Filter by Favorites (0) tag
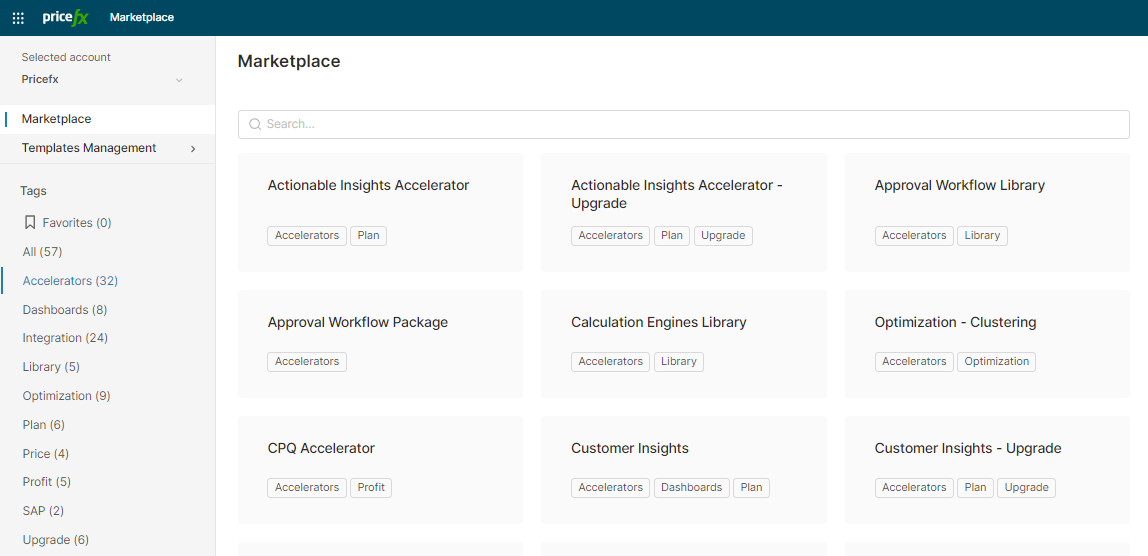1148x556 pixels. point(67,222)
